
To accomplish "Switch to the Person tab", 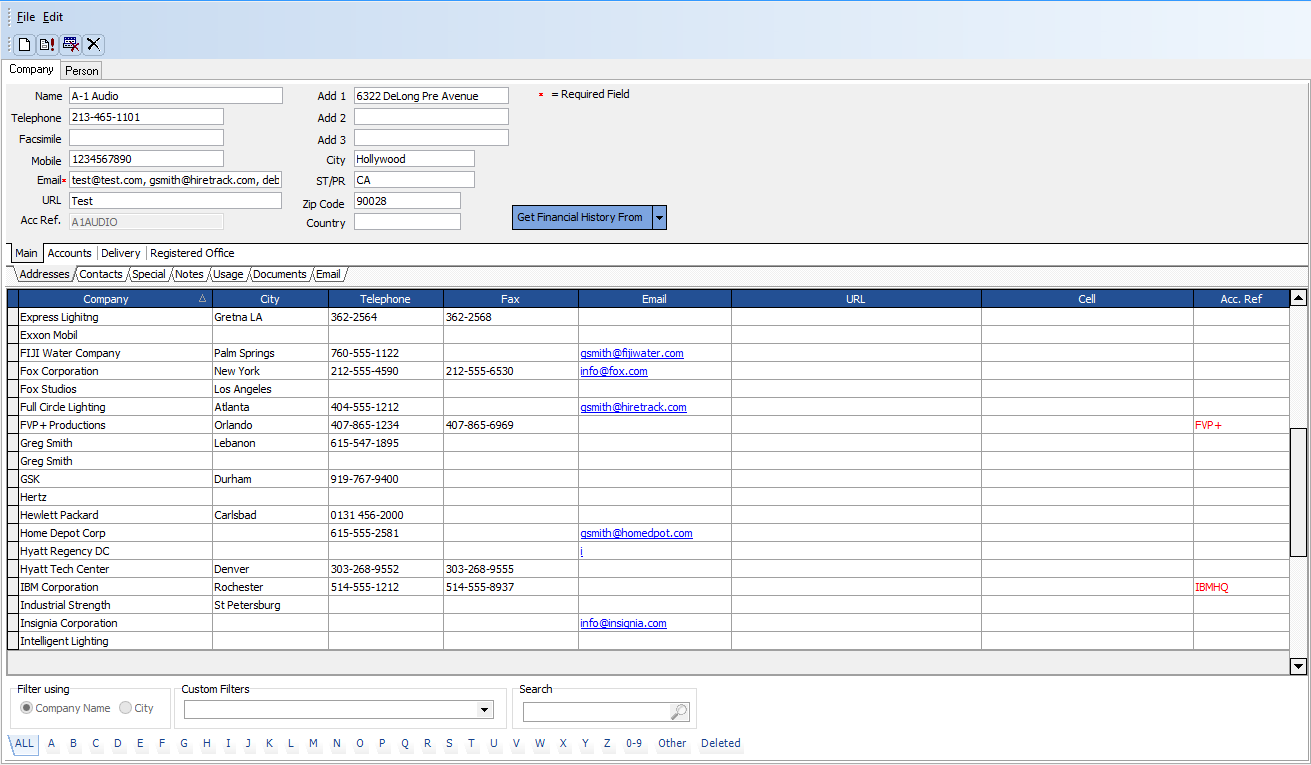I will click(82, 71).
